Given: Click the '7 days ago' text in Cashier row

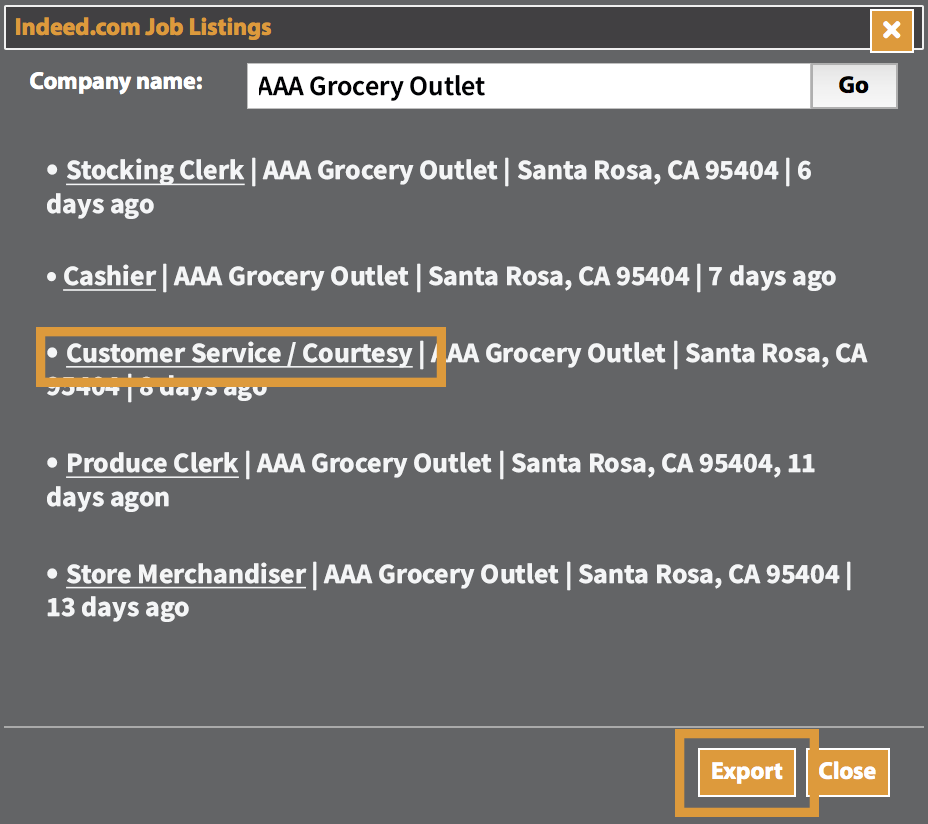Looking at the screenshot, I should pyautogui.click(x=772, y=276).
